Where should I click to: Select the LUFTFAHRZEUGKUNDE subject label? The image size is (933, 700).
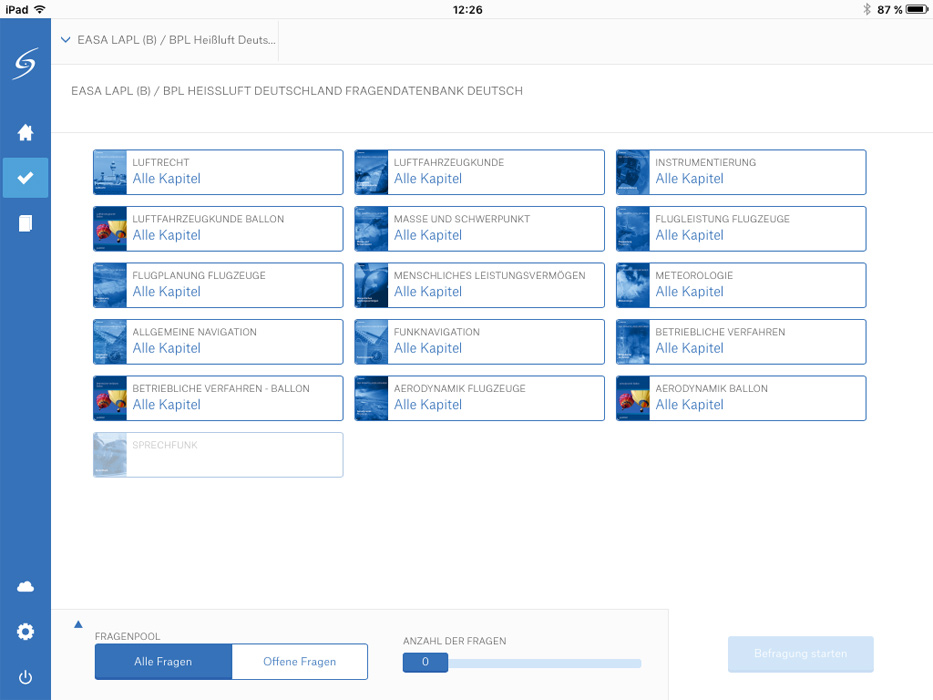[449, 162]
